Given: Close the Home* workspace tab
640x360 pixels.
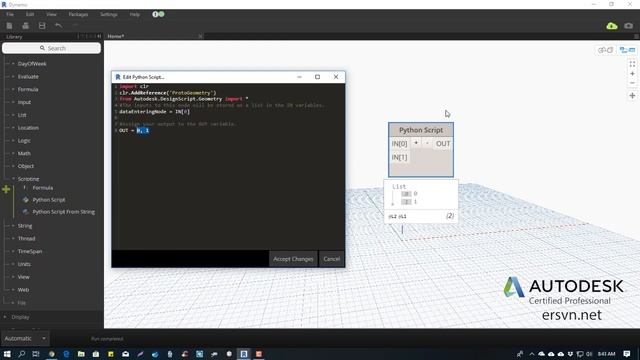Looking at the screenshot, I should pyautogui.click(x=200, y=36).
